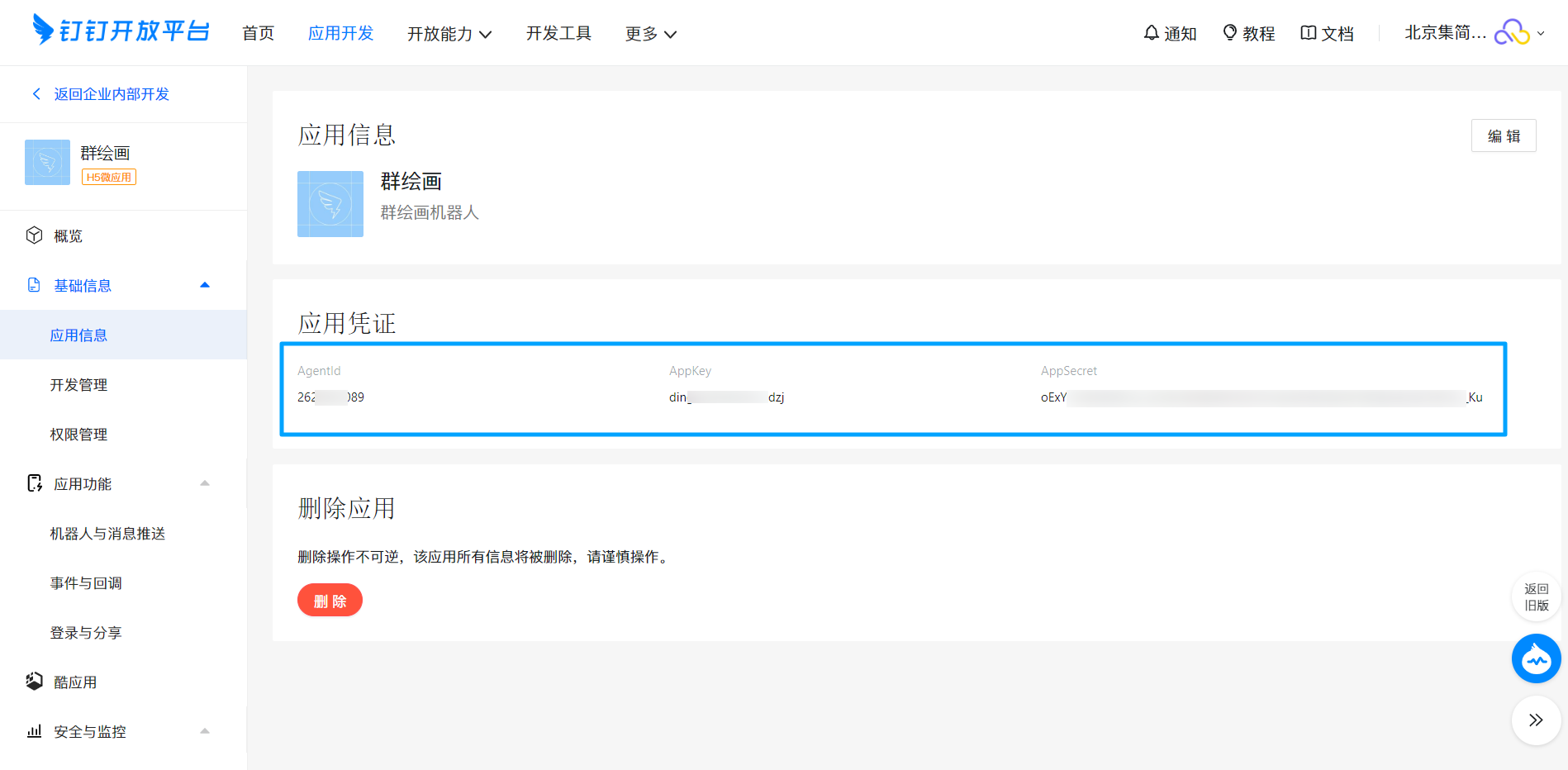Click the H5微应用 tag
1568x770 pixels.
(109, 177)
